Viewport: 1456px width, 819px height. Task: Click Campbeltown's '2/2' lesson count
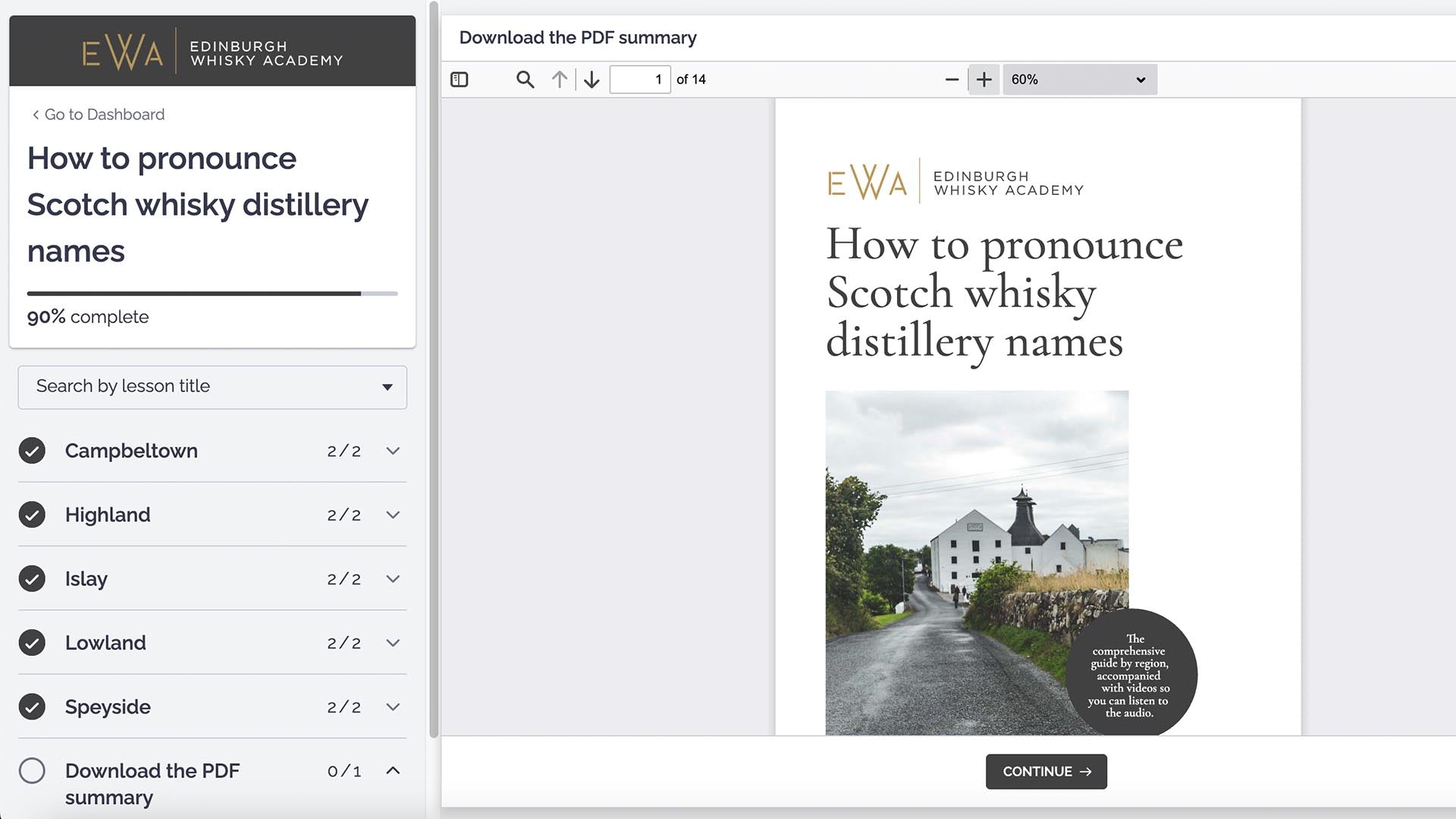point(344,451)
